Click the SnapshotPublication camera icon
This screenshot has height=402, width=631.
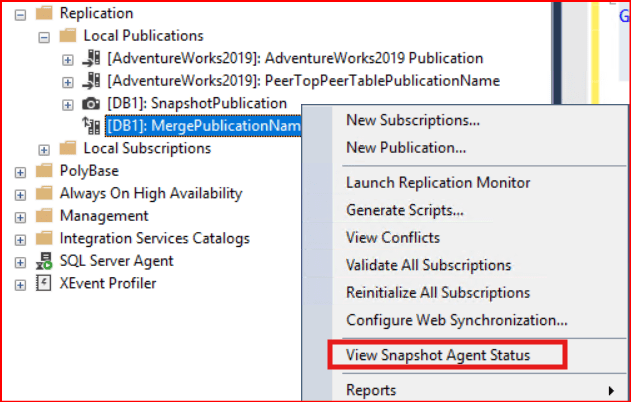click(x=92, y=103)
